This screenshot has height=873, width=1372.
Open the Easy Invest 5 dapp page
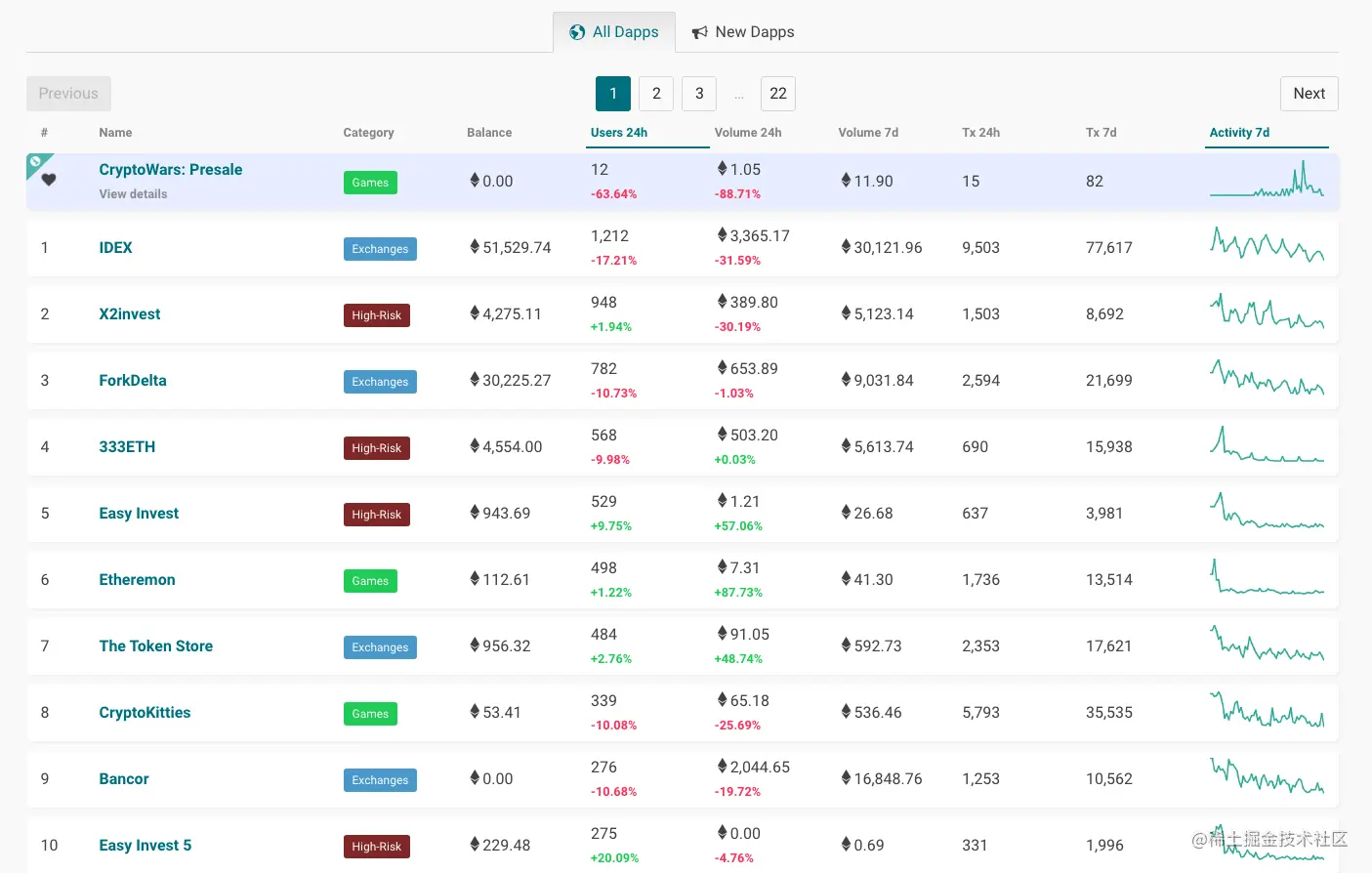(x=146, y=846)
